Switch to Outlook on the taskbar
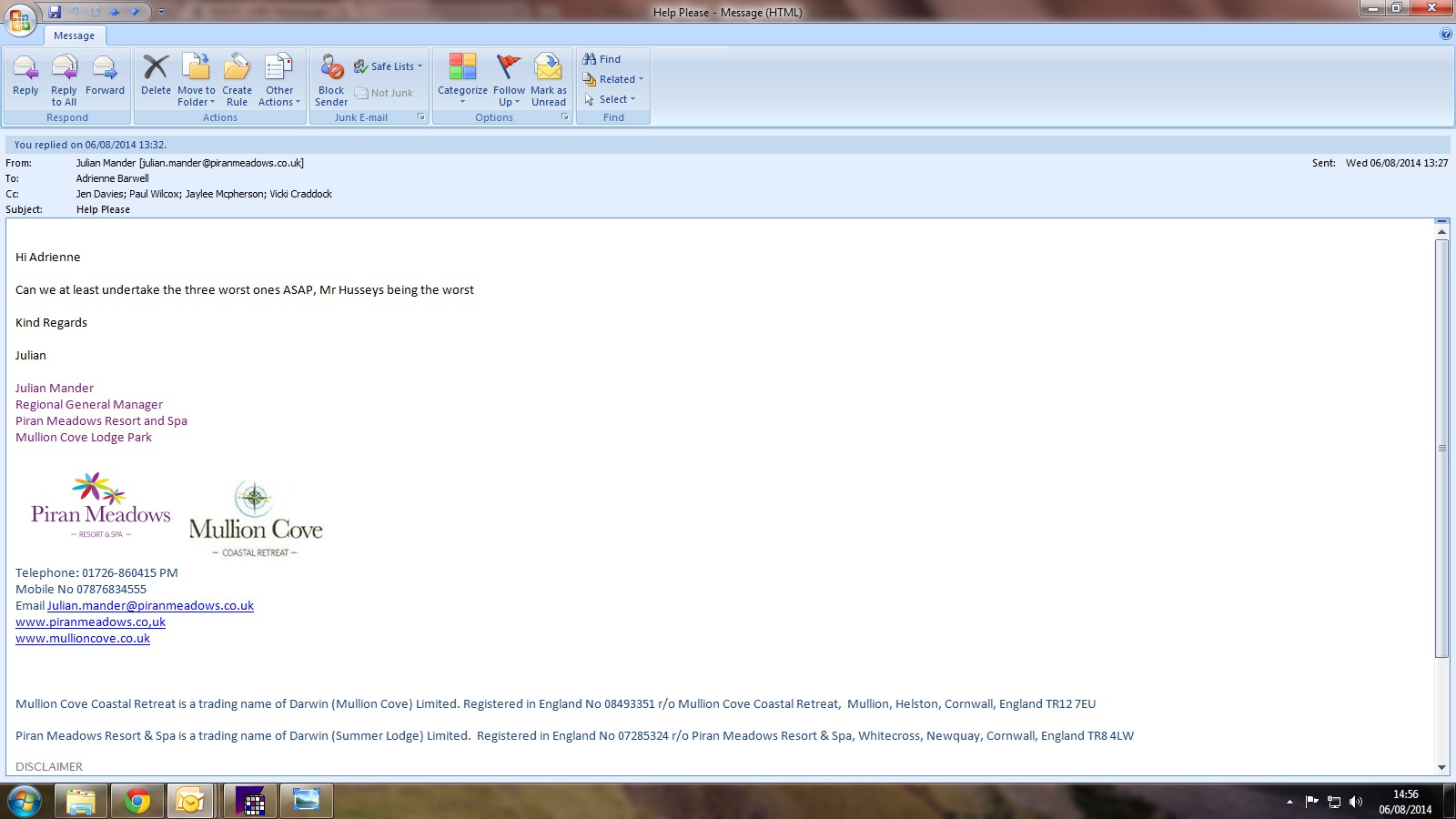This screenshot has height=819, width=1456. point(191,802)
